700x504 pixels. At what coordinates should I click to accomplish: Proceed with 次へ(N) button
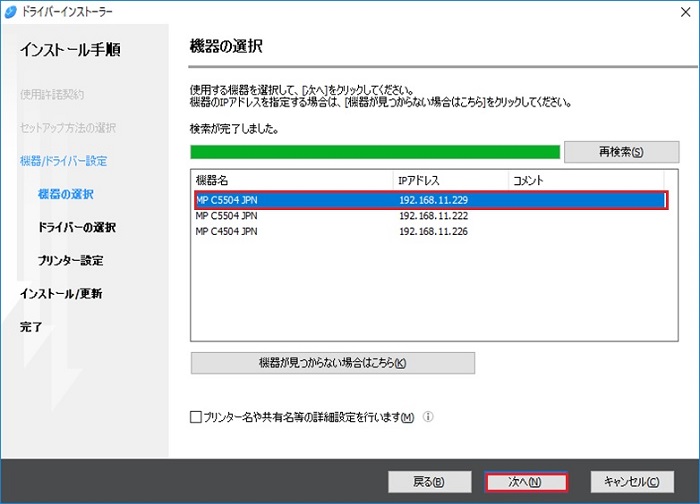tap(525, 482)
